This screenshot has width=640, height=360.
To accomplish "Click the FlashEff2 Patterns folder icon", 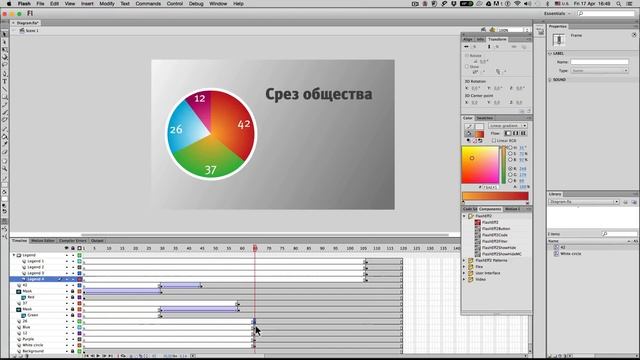I will point(471,260).
